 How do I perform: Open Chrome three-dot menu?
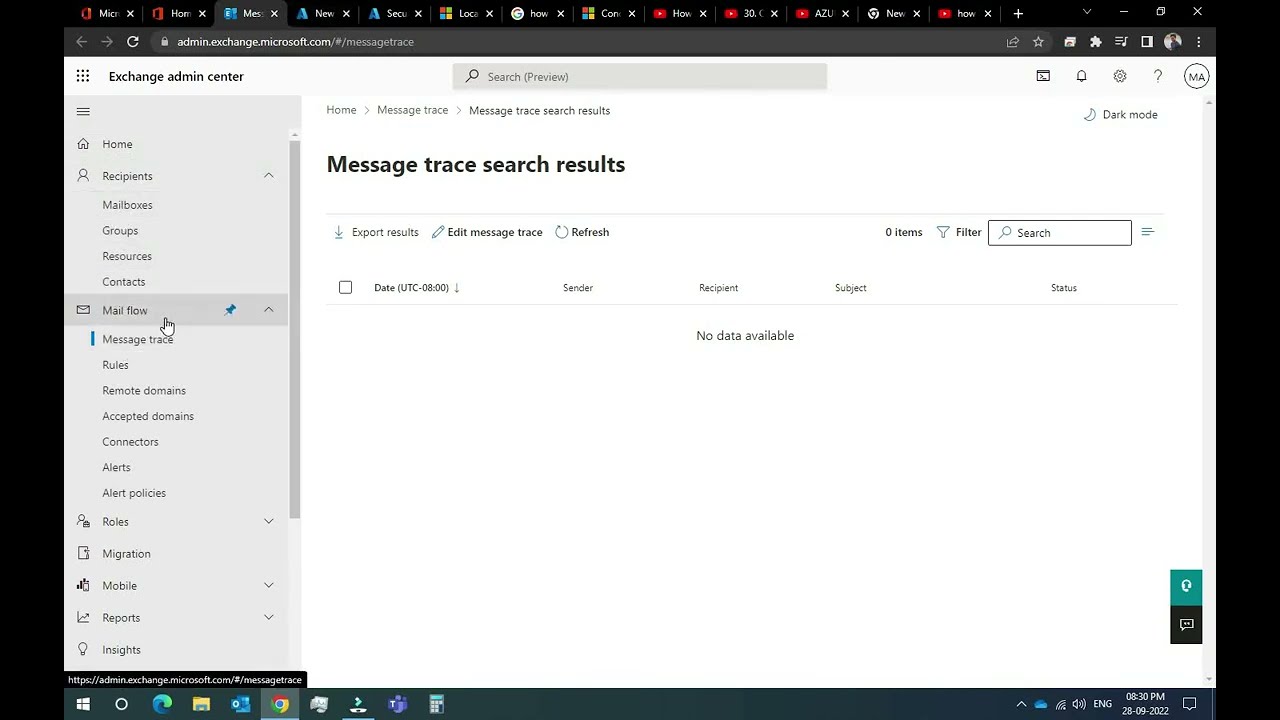pyautogui.click(x=1198, y=42)
